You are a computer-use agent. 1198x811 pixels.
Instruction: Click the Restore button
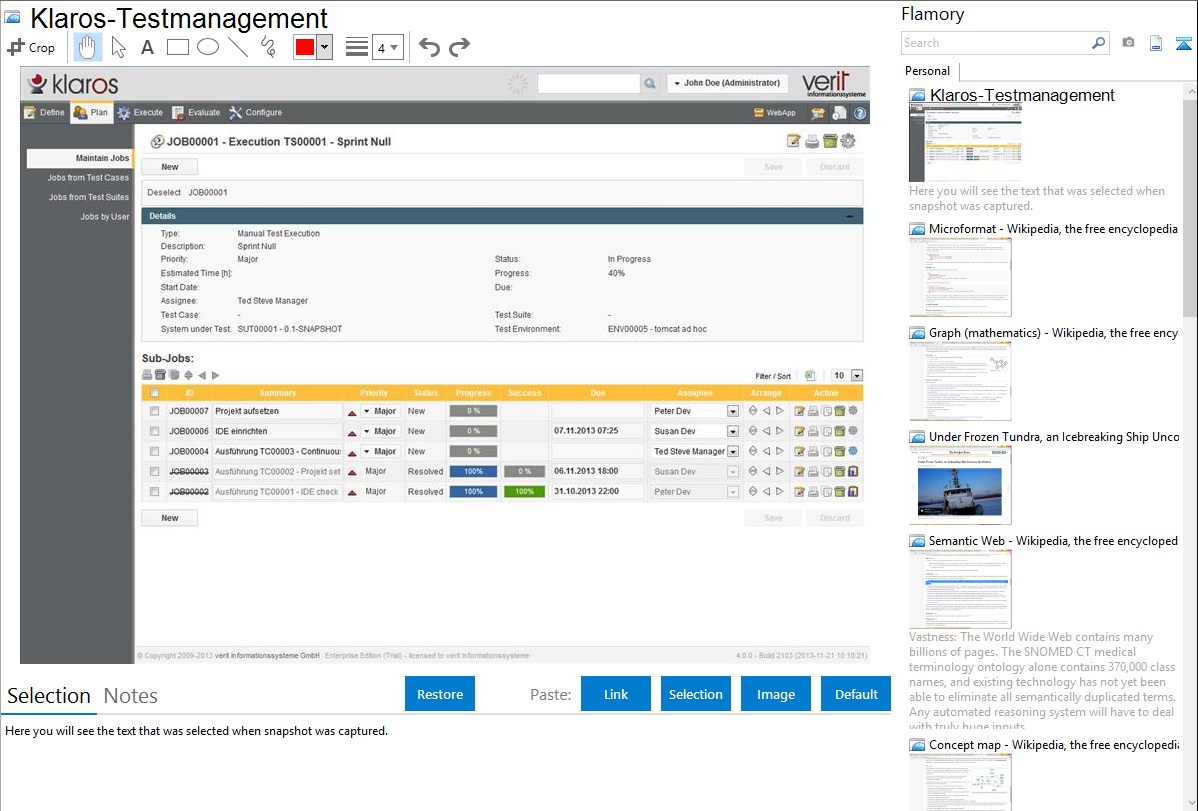tap(440, 694)
